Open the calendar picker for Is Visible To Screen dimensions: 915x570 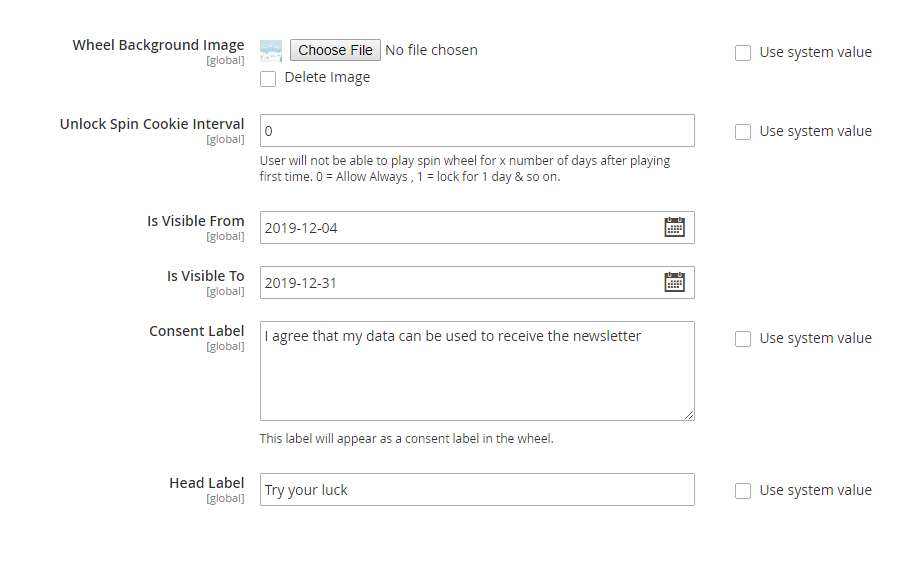click(x=675, y=282)
